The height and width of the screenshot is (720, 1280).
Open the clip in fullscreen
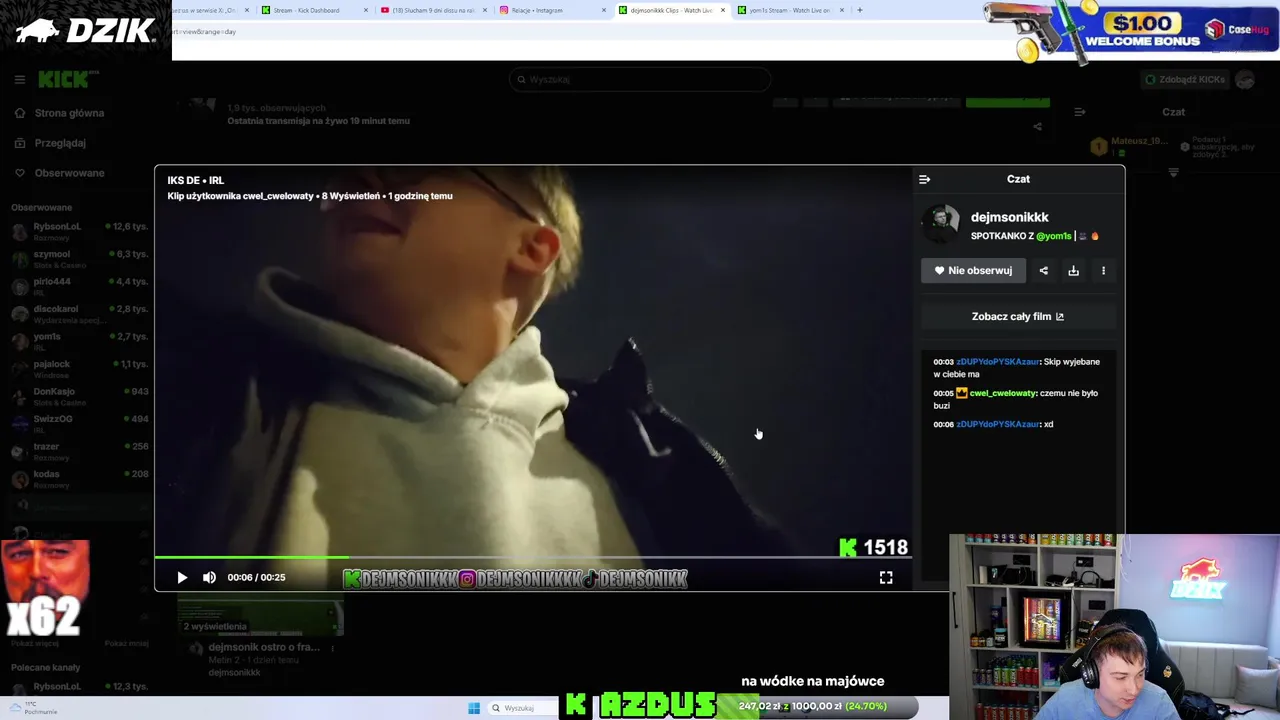click(886, 577)
